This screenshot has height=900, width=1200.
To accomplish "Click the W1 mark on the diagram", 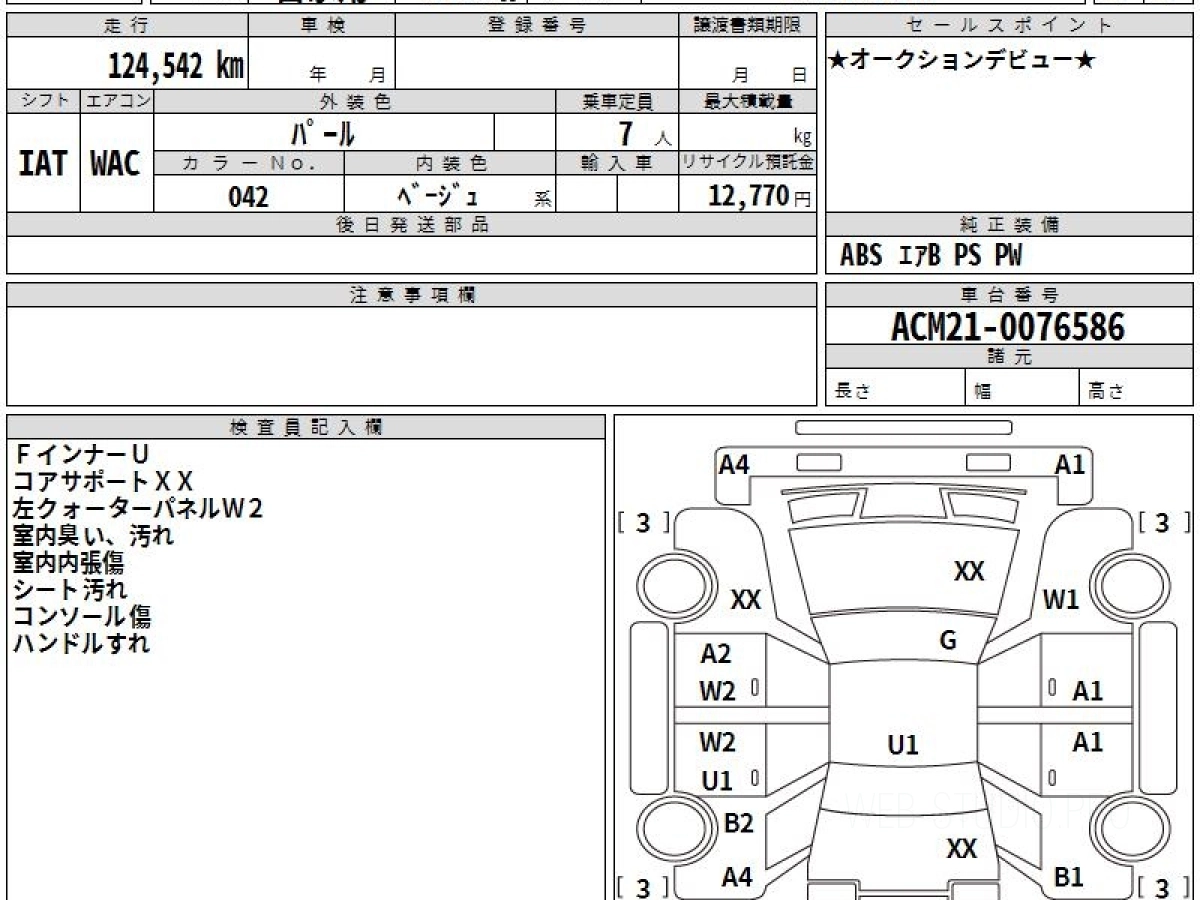I will 1061,600.
